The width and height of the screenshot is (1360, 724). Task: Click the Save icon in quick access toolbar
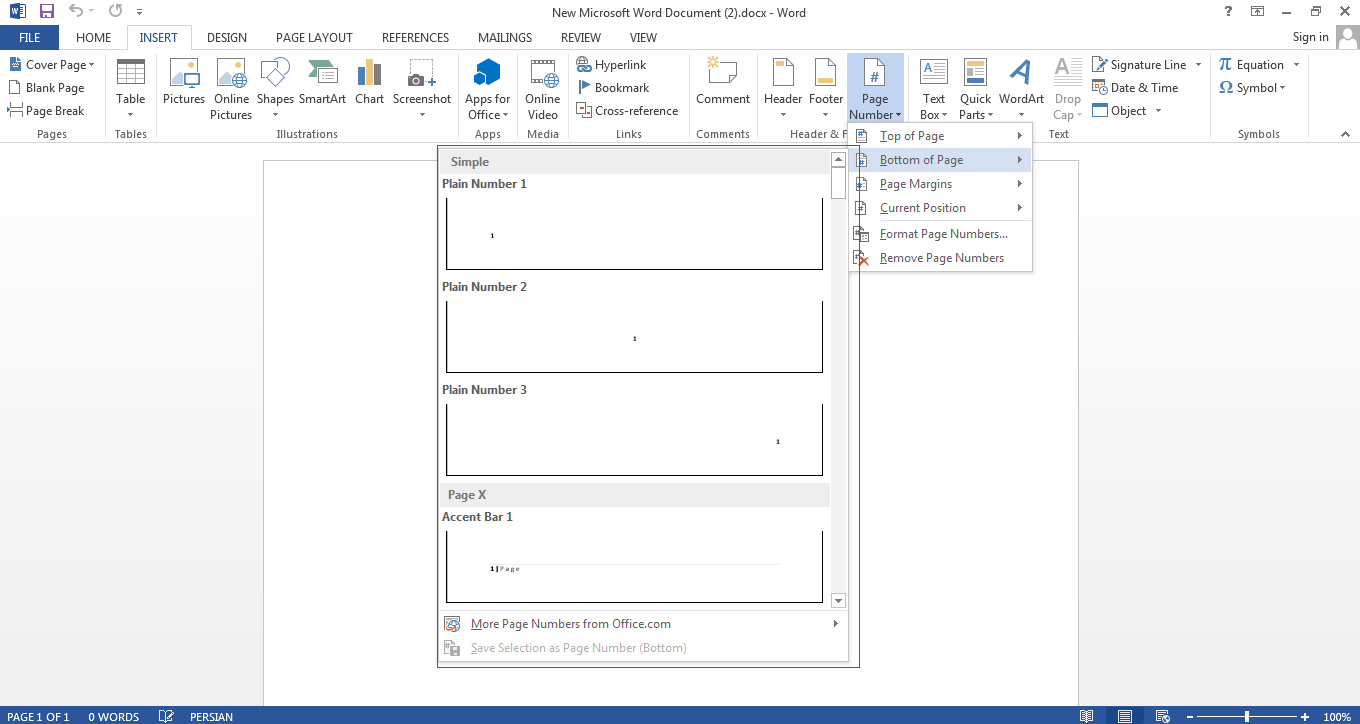point(47,12)
